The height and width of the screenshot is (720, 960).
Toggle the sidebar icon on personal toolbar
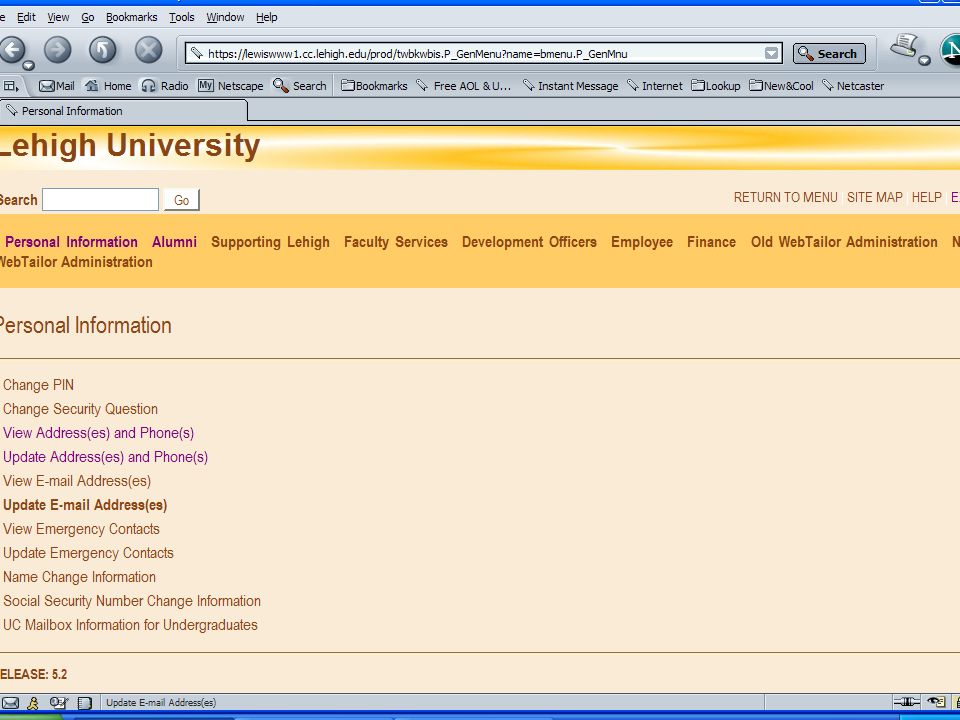coord(11,86)
